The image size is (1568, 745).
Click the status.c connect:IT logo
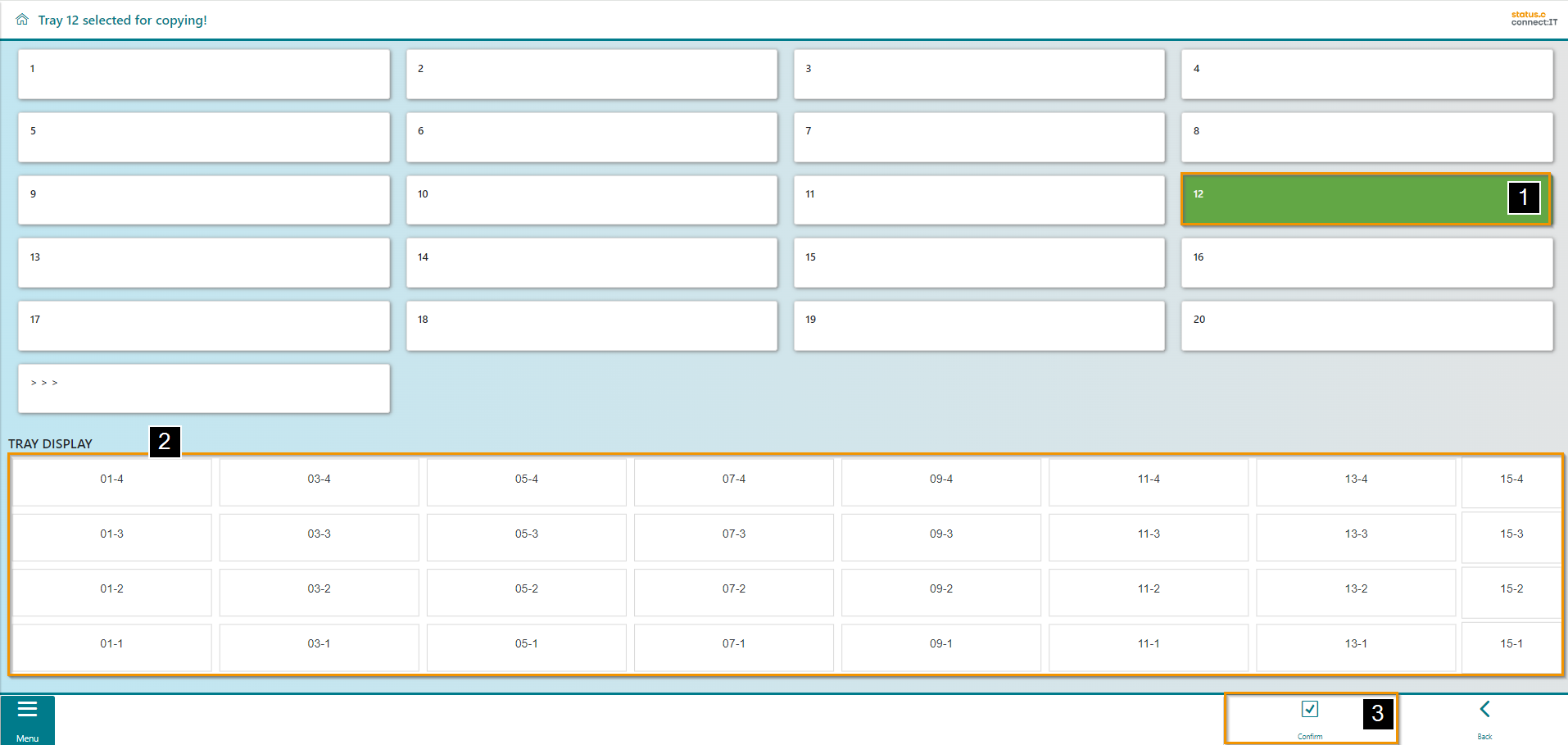[x=1534, y=19]
